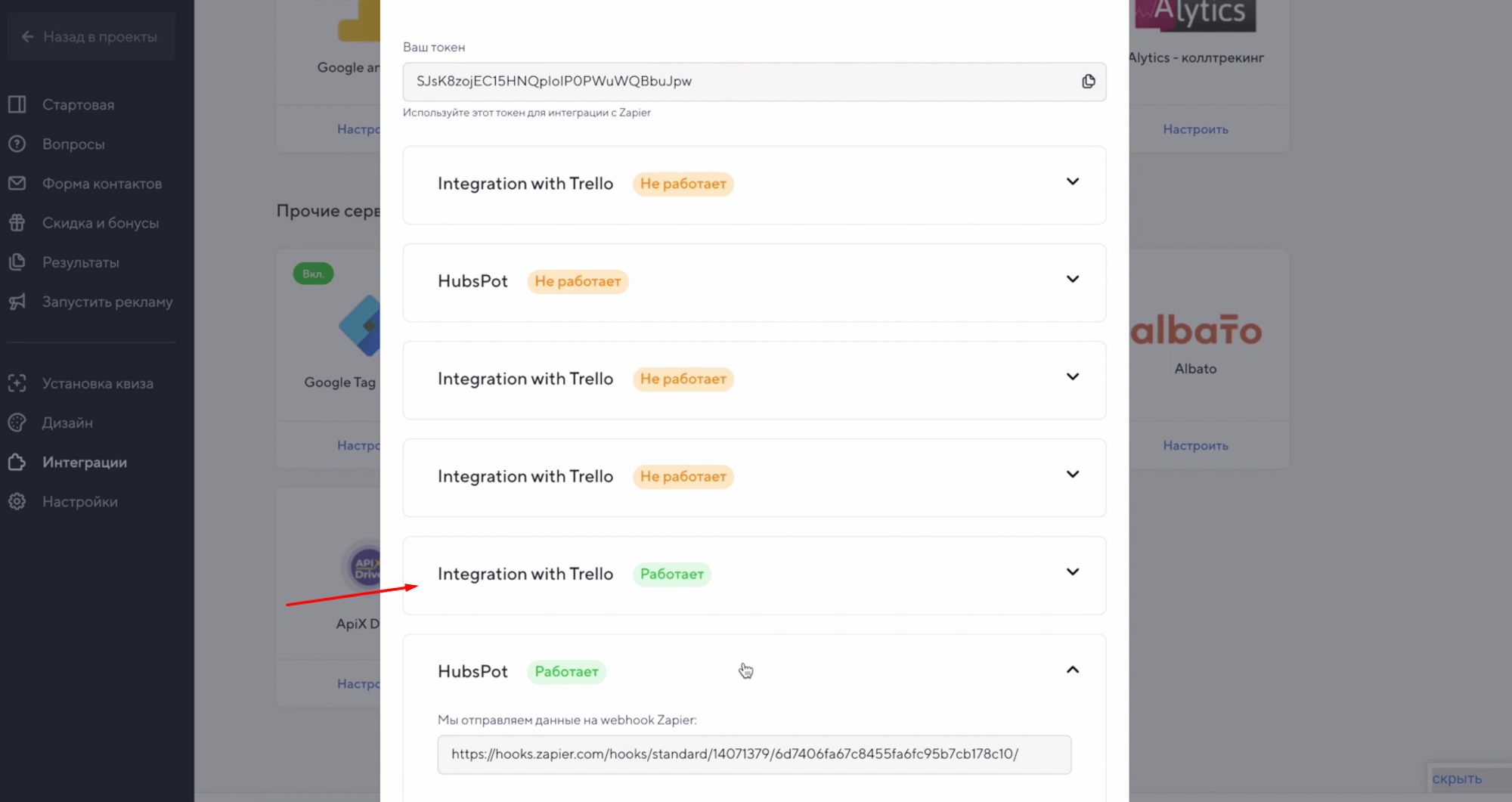Open the Результаты menu item
Image resolution: width=1512 pixels, height=802 pixels.
(x=81, y=262)
